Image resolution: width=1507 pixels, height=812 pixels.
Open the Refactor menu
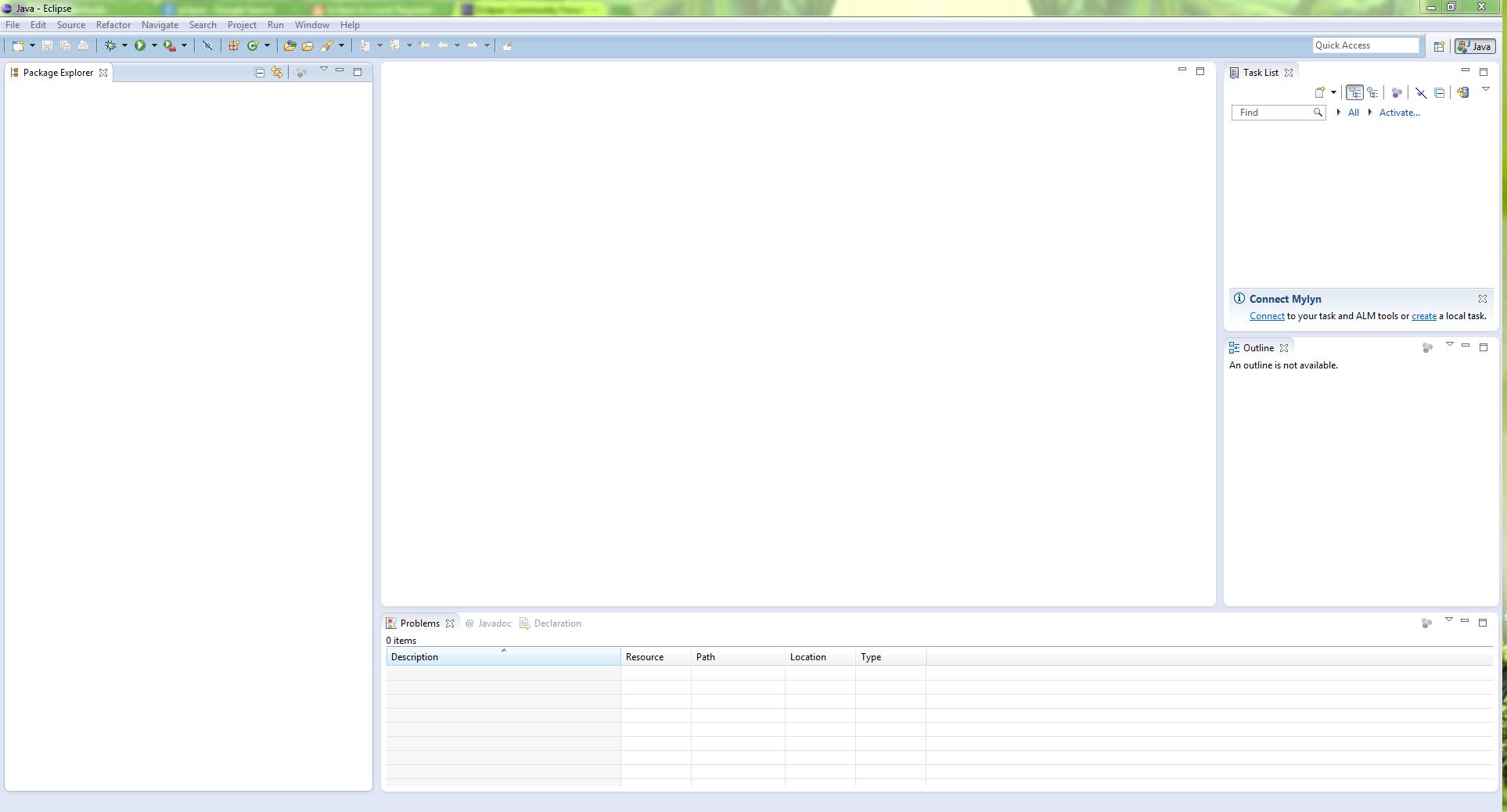pyautogui.click(x=113, y=25)
